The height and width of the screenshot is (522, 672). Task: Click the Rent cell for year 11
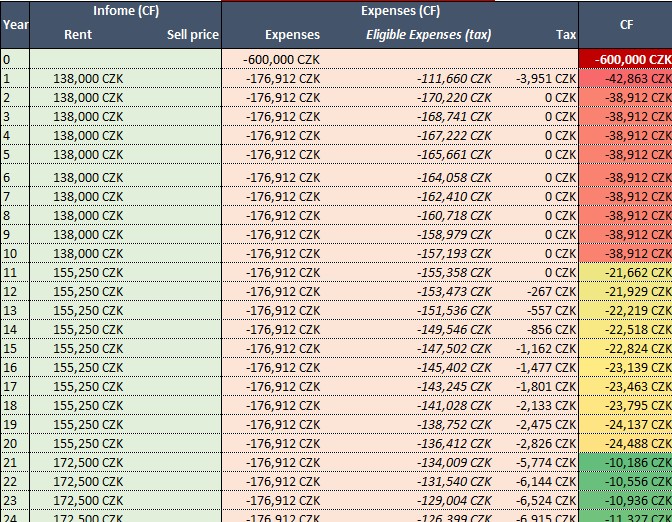click(88, 273)
